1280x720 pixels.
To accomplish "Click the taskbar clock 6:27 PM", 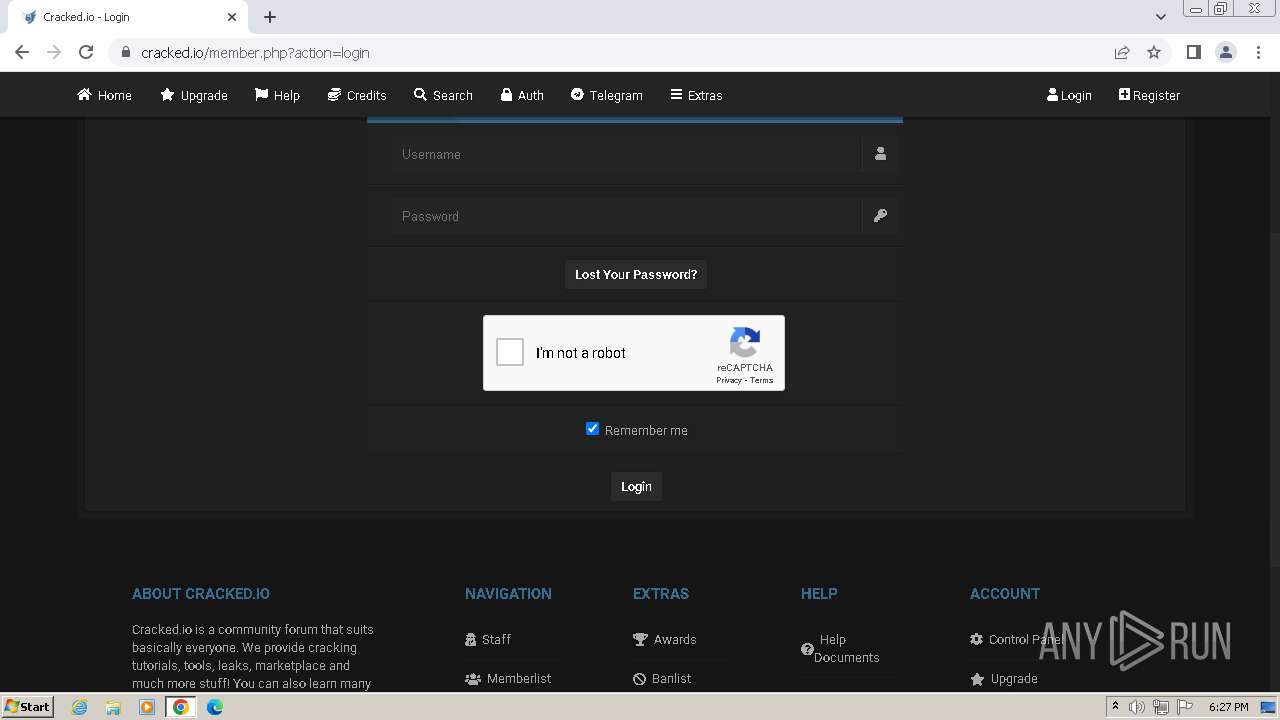I will pos(1228,707).
